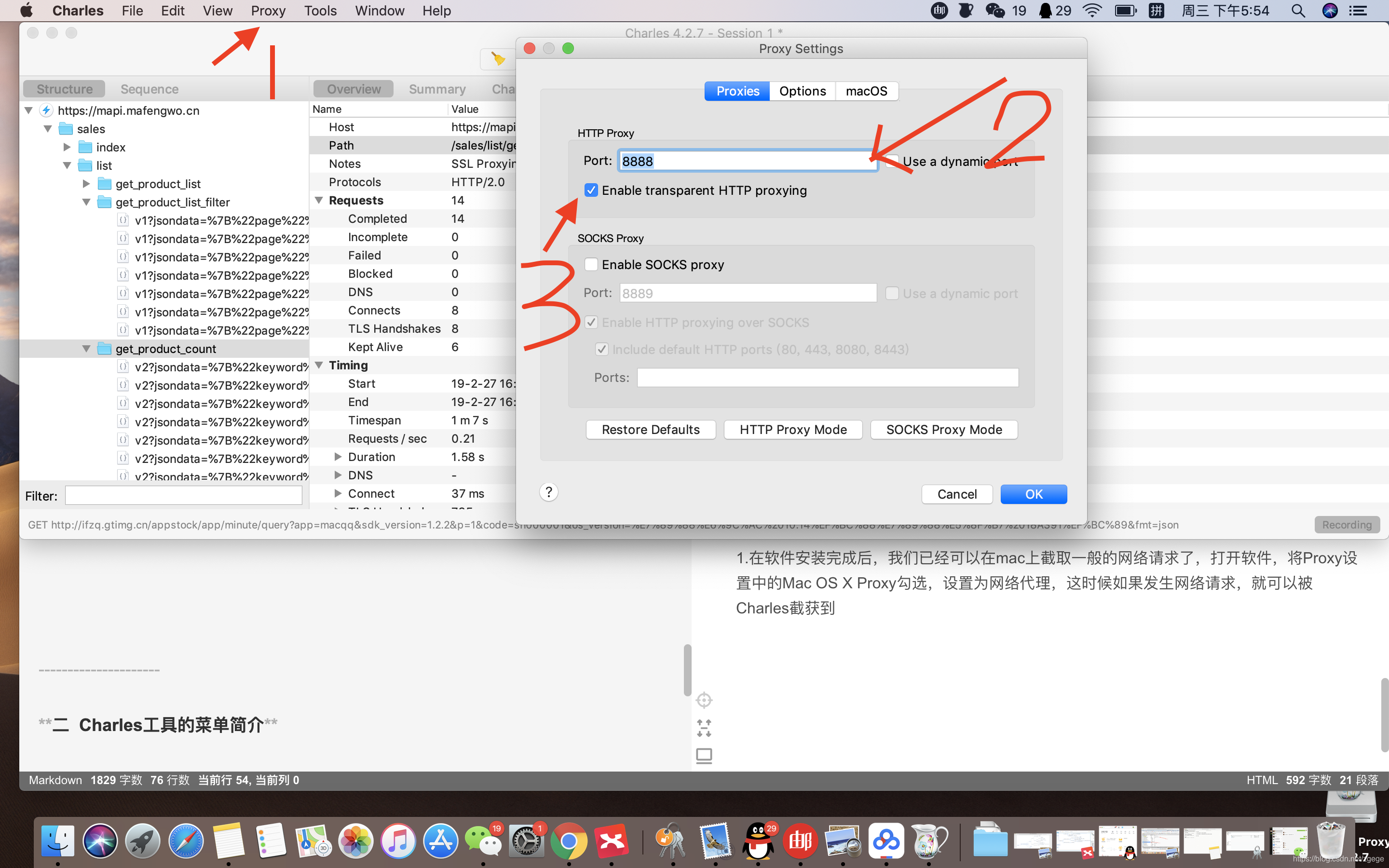Toggle Enable transparent HTTP proxying checkbox
The image size is (1389, 868).
tap(590, 190)
